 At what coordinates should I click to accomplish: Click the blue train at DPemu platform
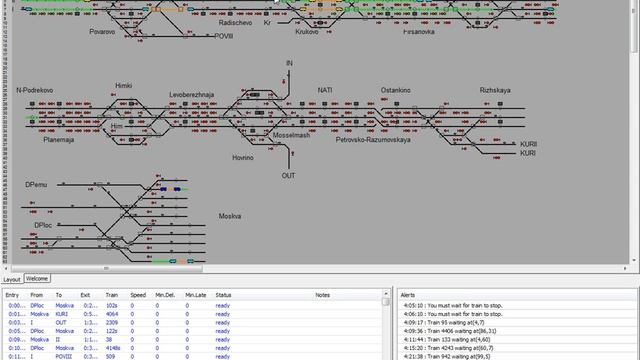pyautogui.click(x=170, y=189)
